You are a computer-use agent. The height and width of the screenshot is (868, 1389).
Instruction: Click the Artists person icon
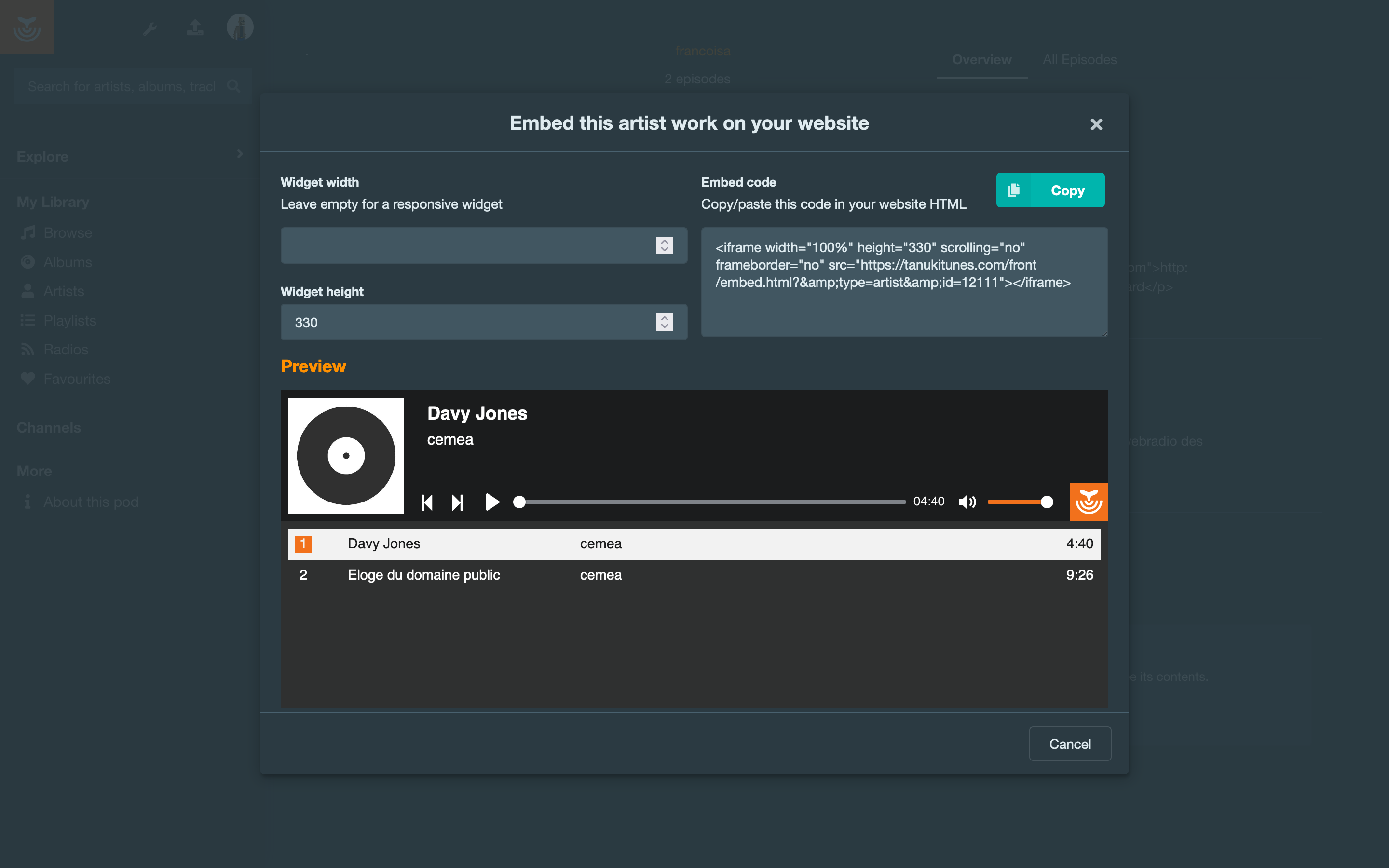[x=27, y=290]
